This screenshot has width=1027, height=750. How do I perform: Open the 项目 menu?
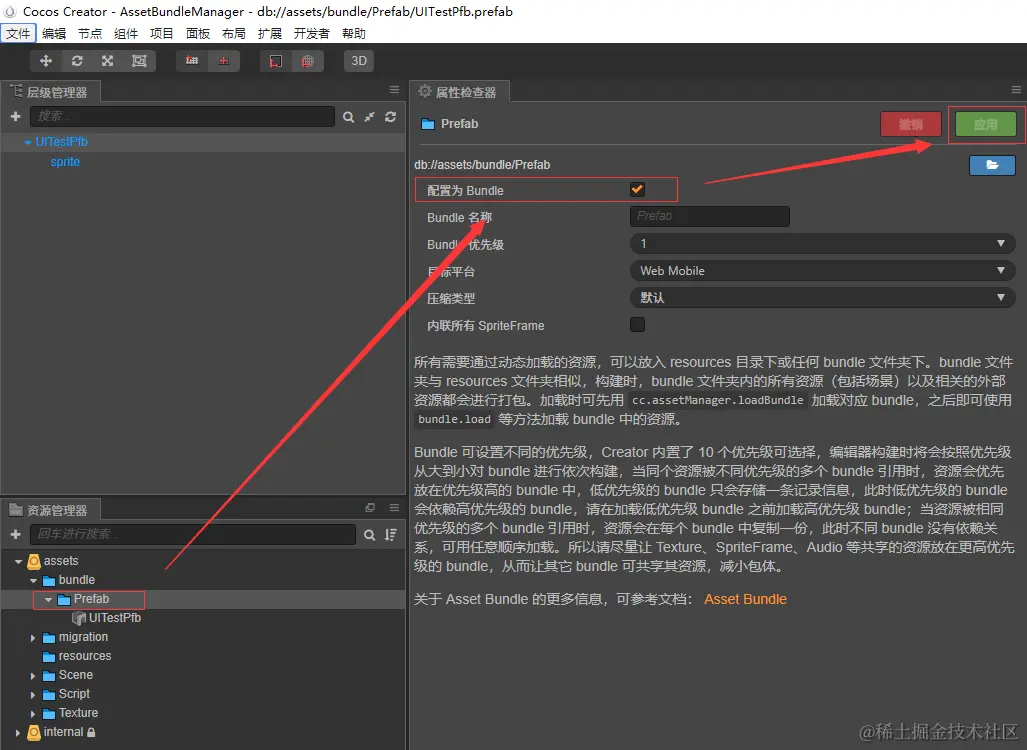[162, 33]
